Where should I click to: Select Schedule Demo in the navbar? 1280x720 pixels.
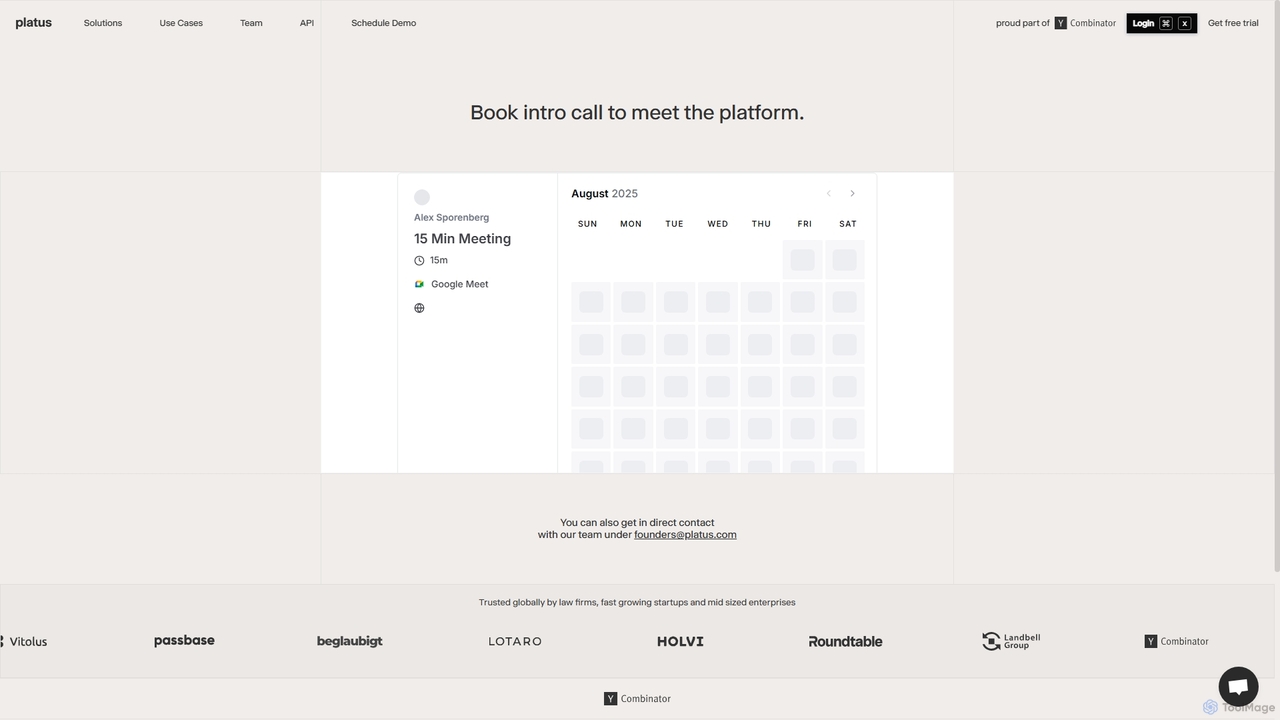(384, 23)
